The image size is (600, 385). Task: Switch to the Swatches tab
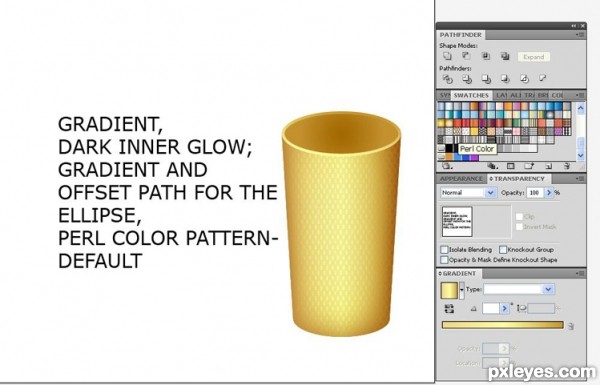(471, 95)
